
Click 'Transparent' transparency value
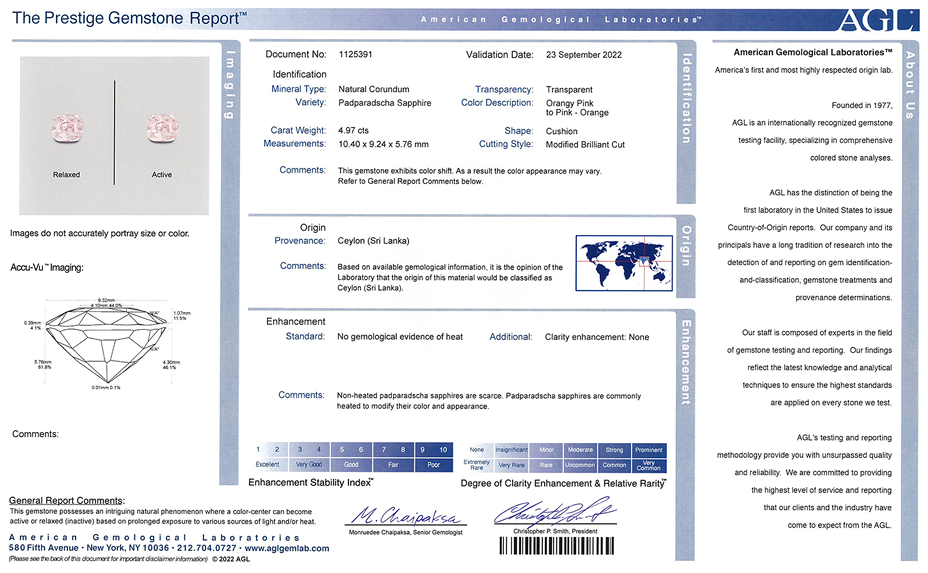point(569,90)
